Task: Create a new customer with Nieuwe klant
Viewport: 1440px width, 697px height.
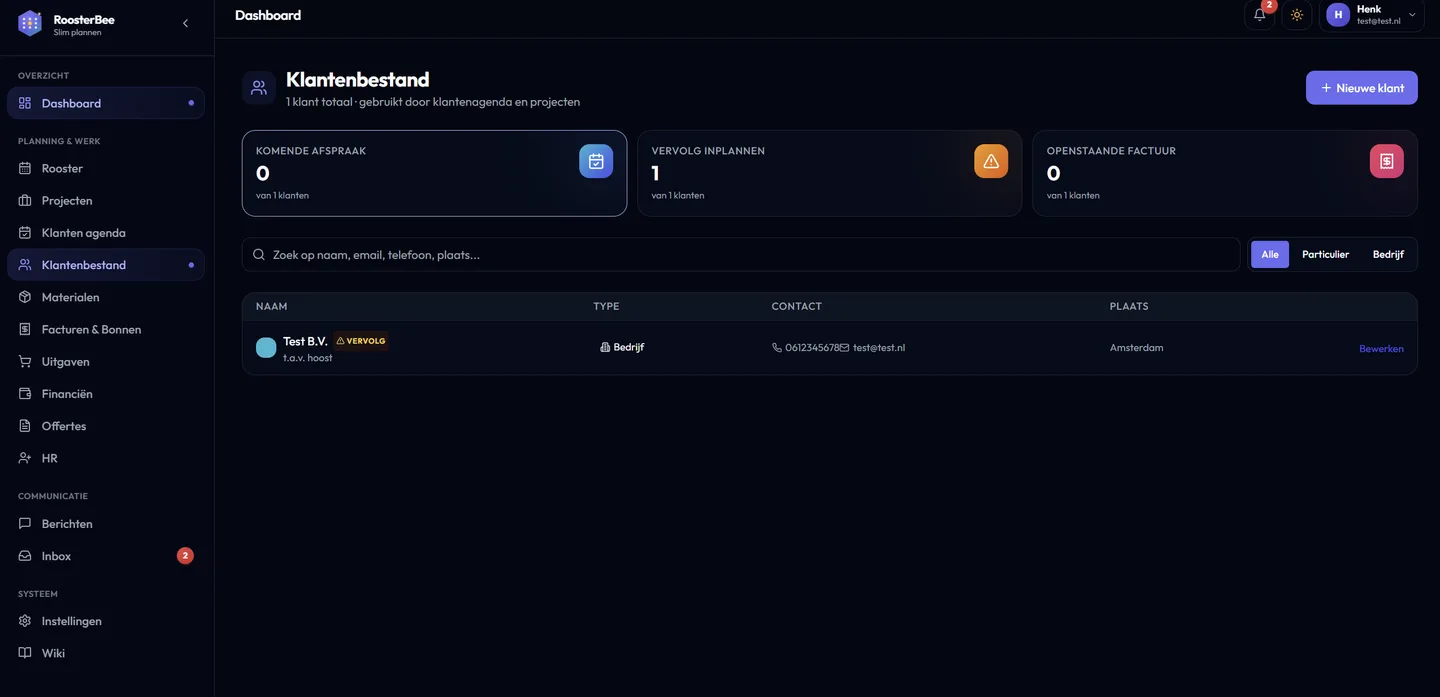Action: pyautogui.click(x=1362, y=88)
